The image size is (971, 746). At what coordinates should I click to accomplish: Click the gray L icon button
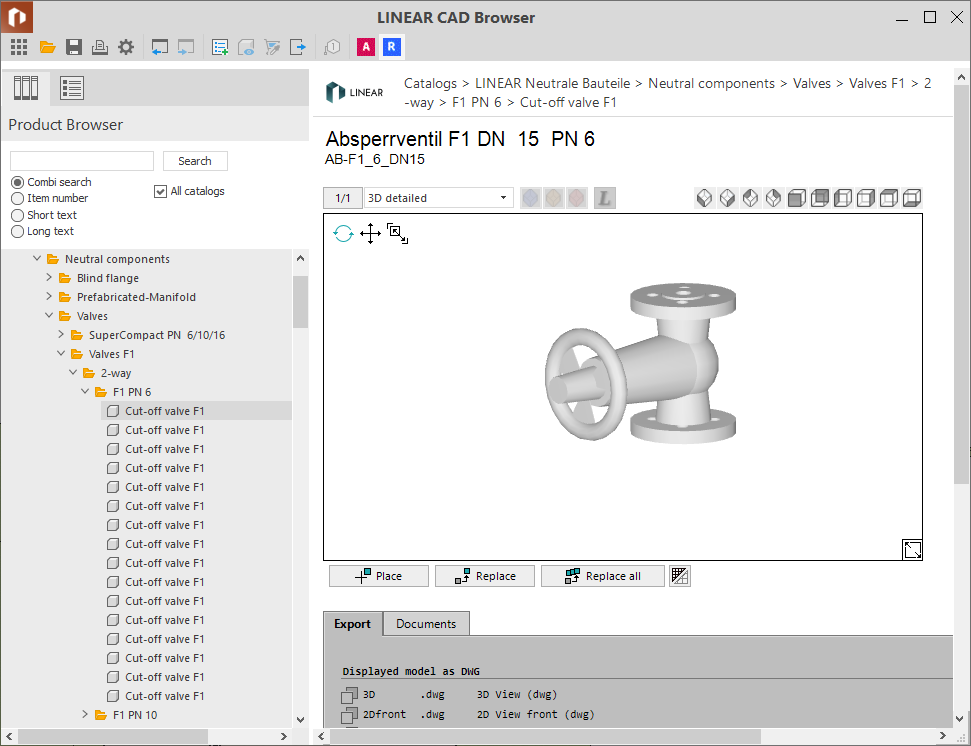pos(604,198)
